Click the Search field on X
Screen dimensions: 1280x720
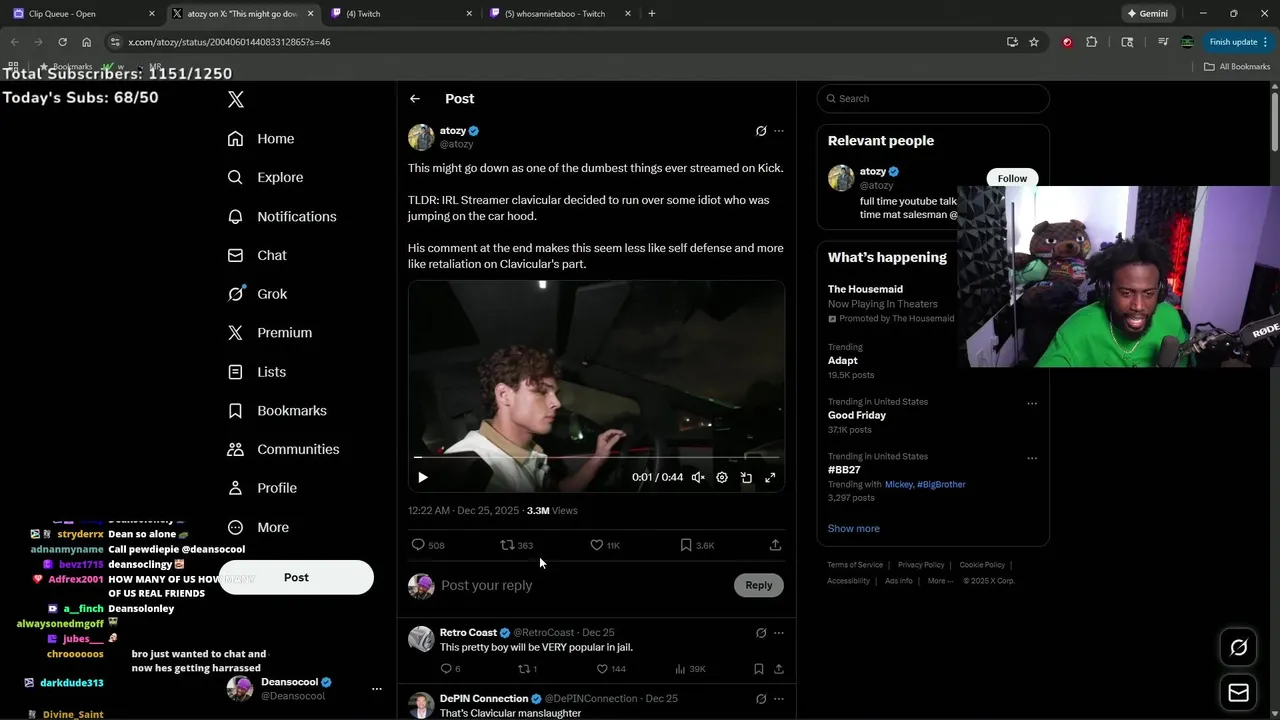click(933, 99)
